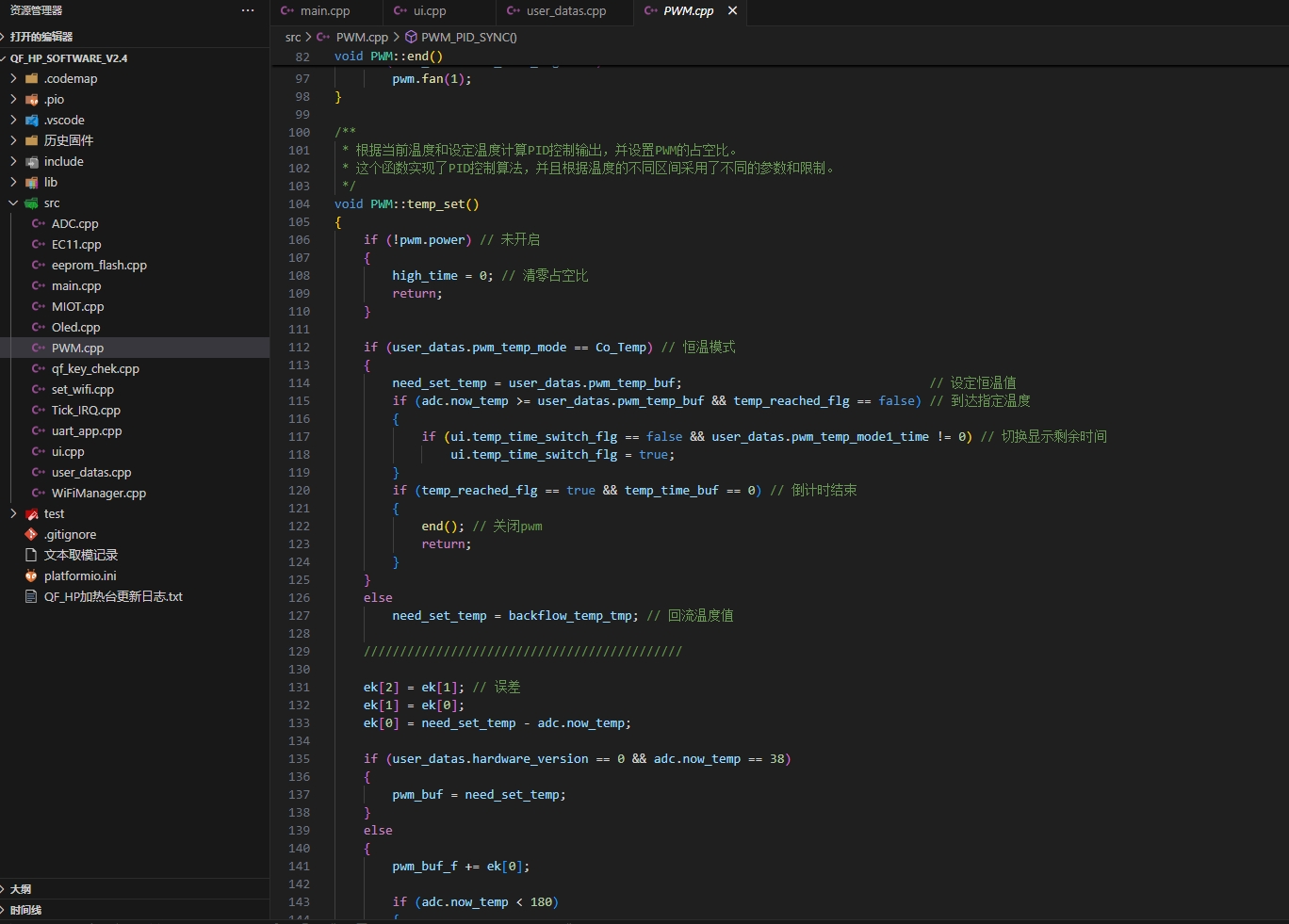The width and height of the screenshot is (1289, 924).
Task: Click the platformio.ini file icon
Action: coord(31,575)
